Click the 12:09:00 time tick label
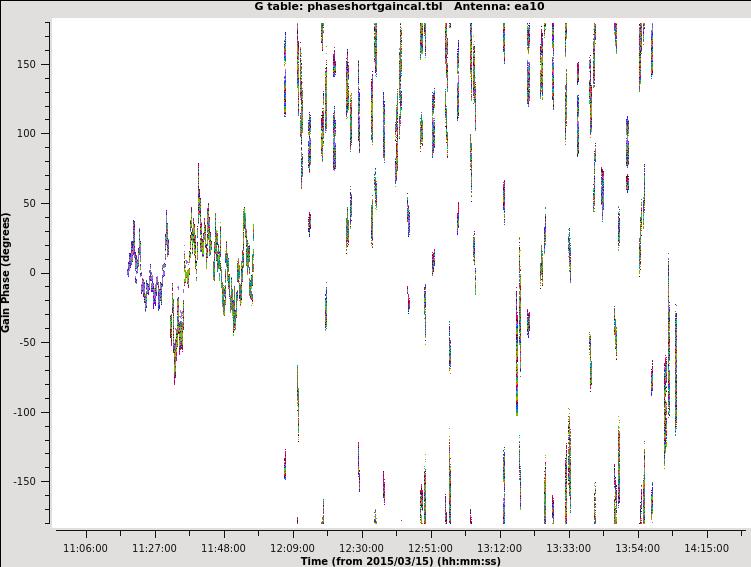The width and height of the screenshot is (751, 567). click(292, 548)
